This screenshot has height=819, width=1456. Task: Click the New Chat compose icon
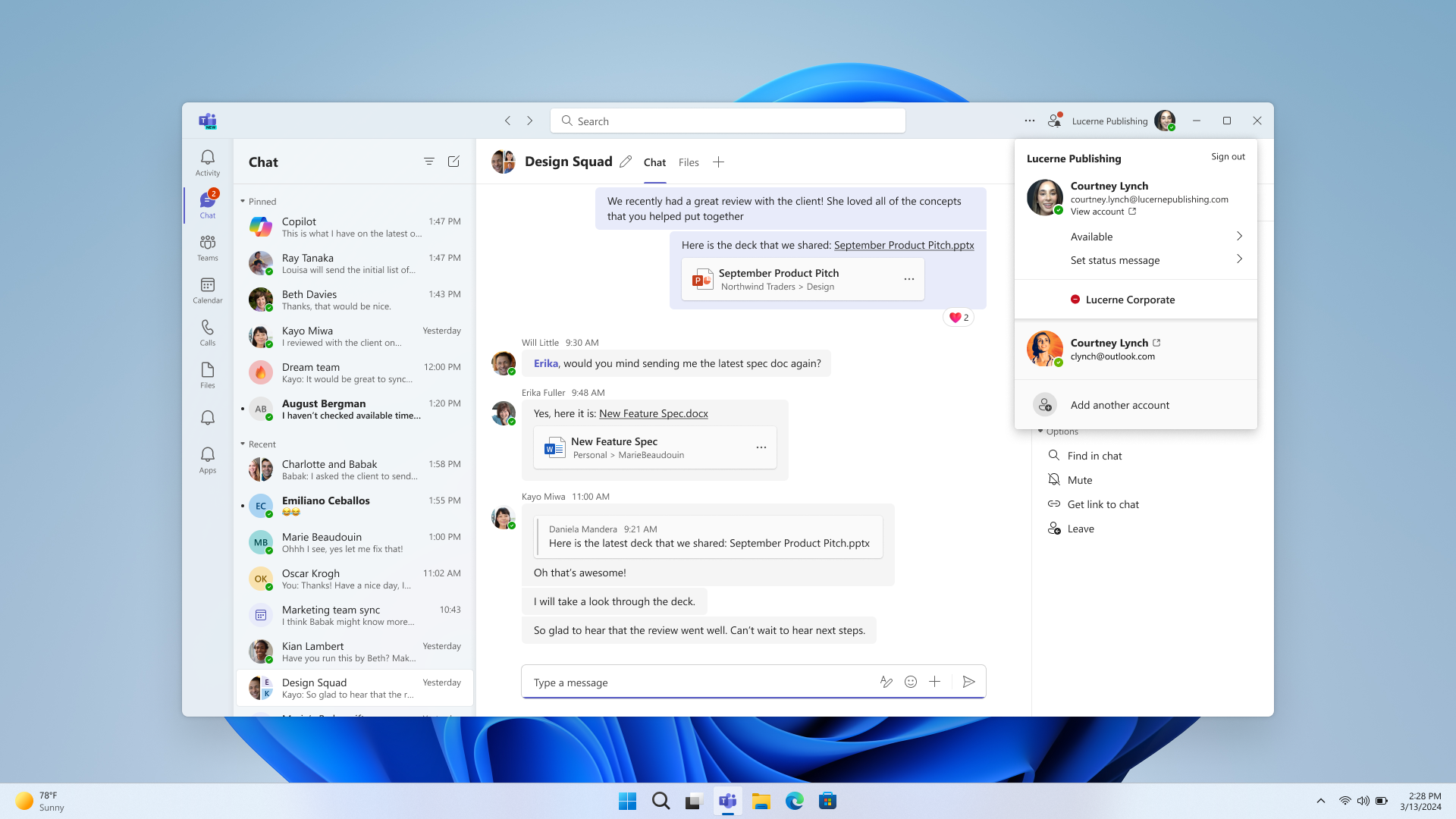pos(454,161)
